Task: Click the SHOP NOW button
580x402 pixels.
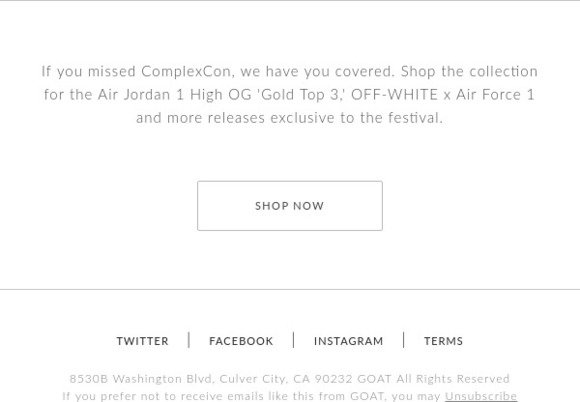Action: pos(290,206)
